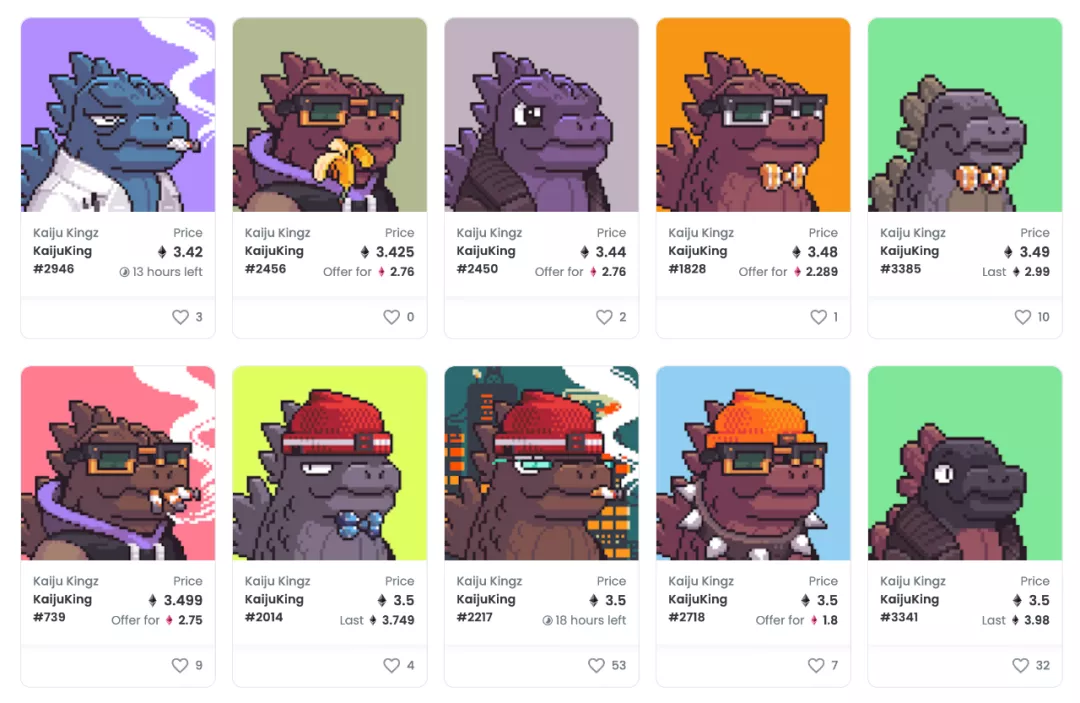
Task: Like KaijuKing #2217 with 53 favorites
Action: coord(596,665)
